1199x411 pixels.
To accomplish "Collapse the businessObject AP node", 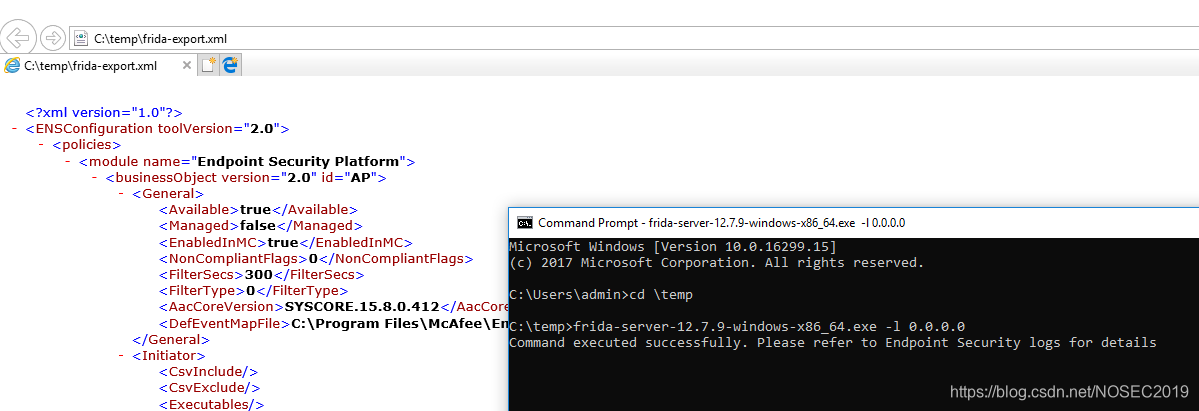I will coord(94,178).
